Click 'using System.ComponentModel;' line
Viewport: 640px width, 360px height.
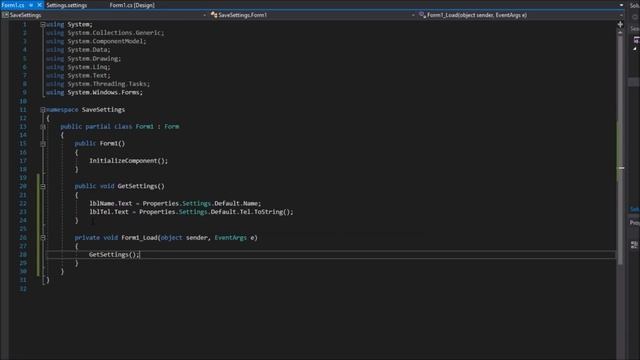point(96,42)
